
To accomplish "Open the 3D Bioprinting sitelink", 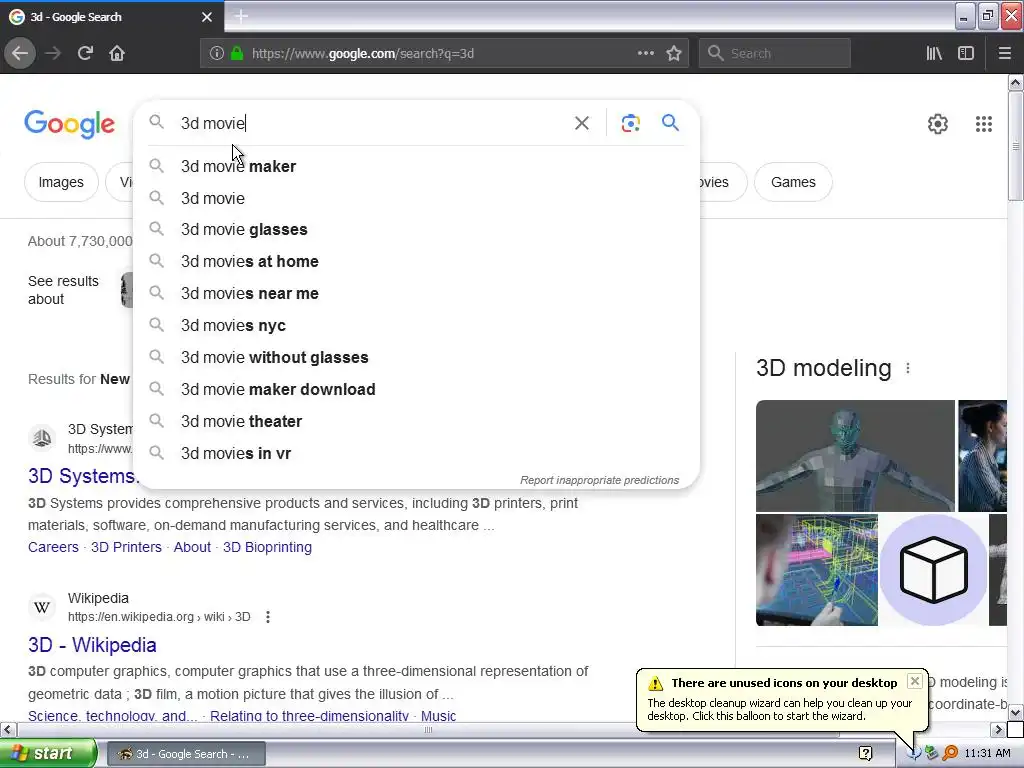I will pyautogui.click(x=267, y=547).
